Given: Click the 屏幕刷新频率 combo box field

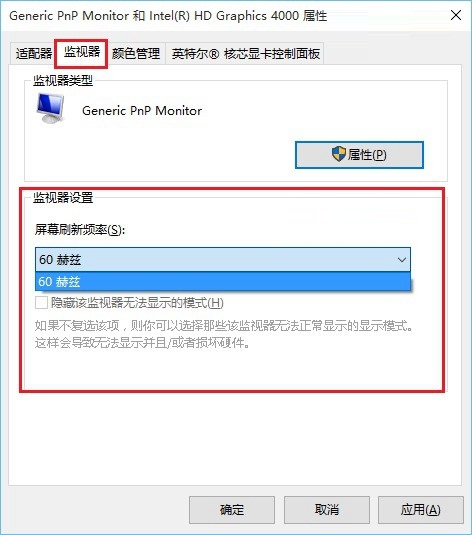Looking at the screenshot, I should click(223, 260).
